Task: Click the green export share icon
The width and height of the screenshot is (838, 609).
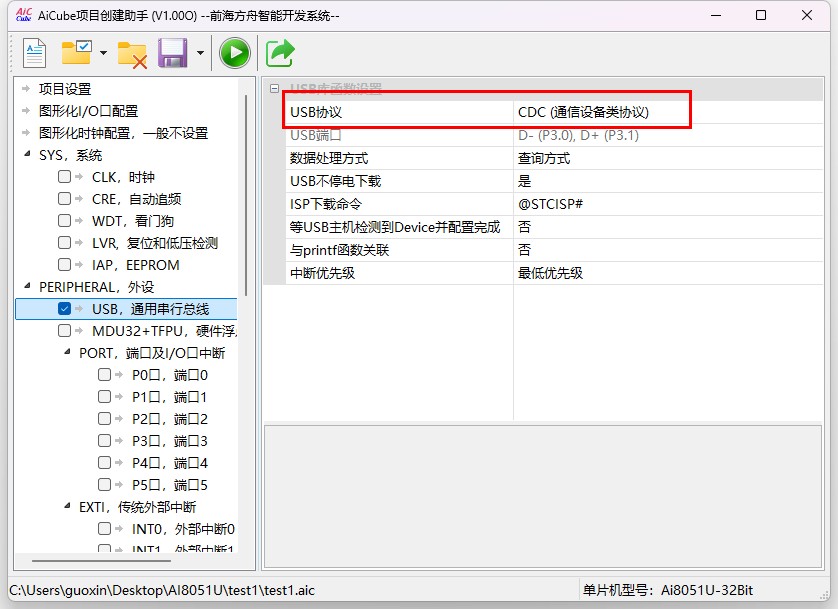Action: coord(280,53)
